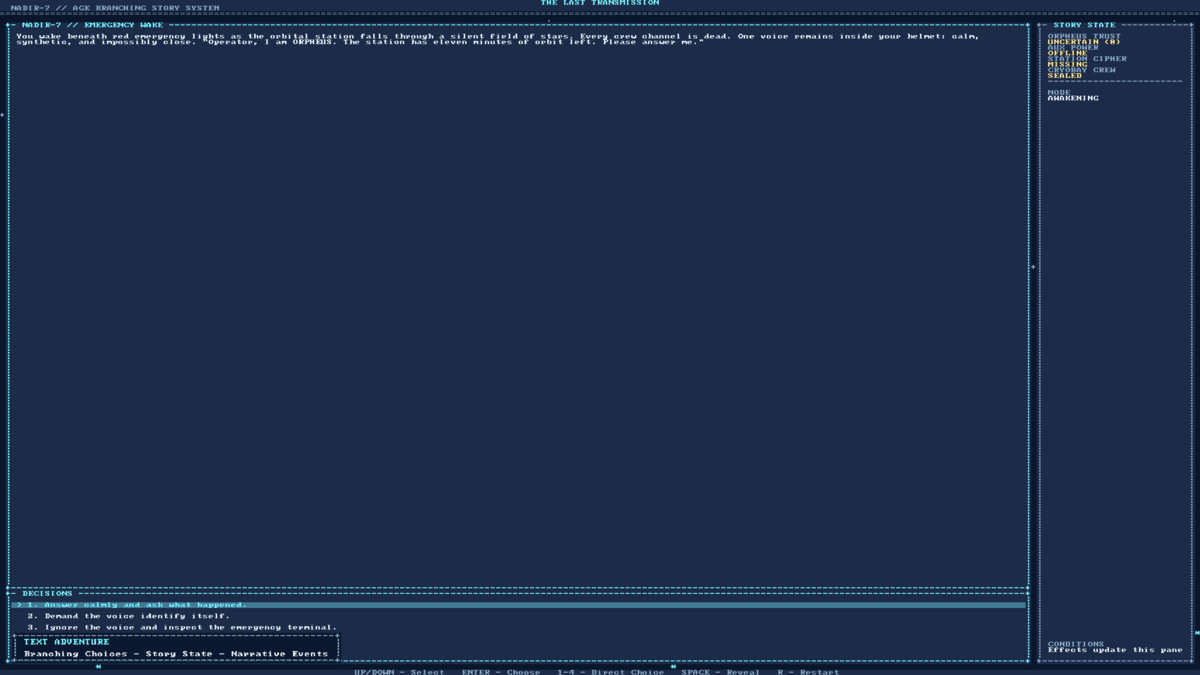This screenshot has width=1200, height=675.
Task: Click the 'R - Restart' hint
Action: (x=808, y=672)
